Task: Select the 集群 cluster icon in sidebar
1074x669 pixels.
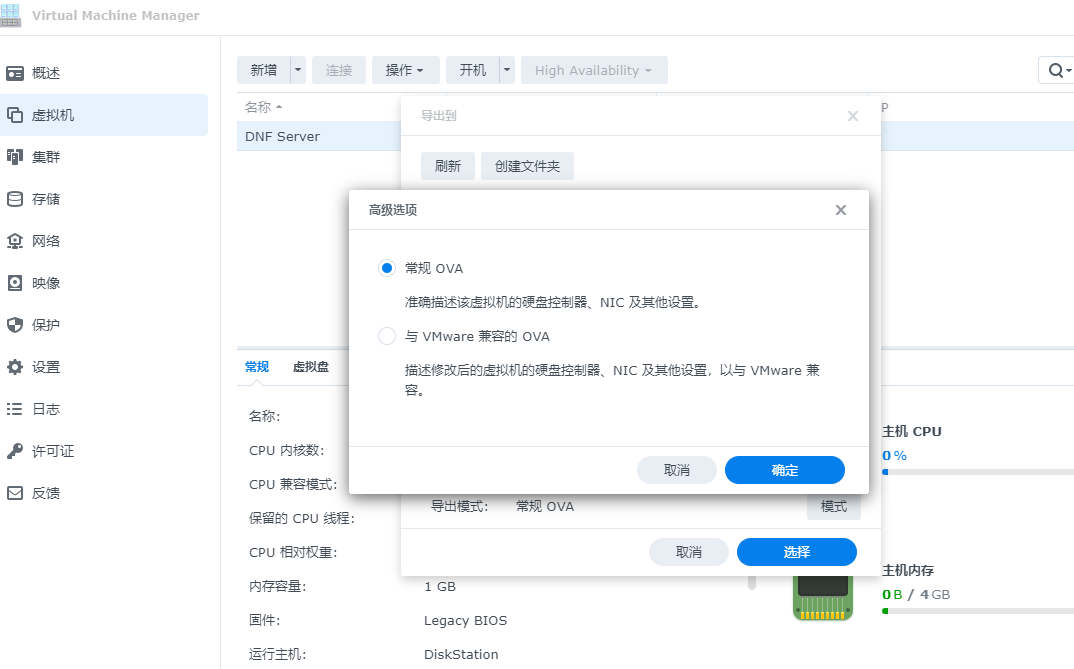Action: coord(15,157)
